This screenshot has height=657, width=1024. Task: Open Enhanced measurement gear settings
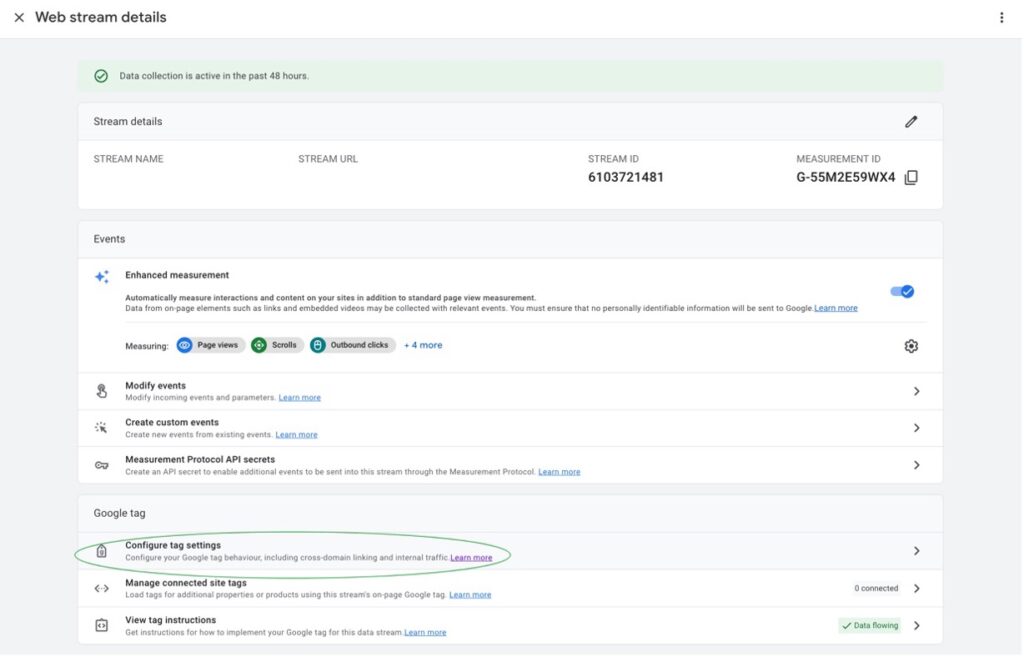[x=910, y=346]
